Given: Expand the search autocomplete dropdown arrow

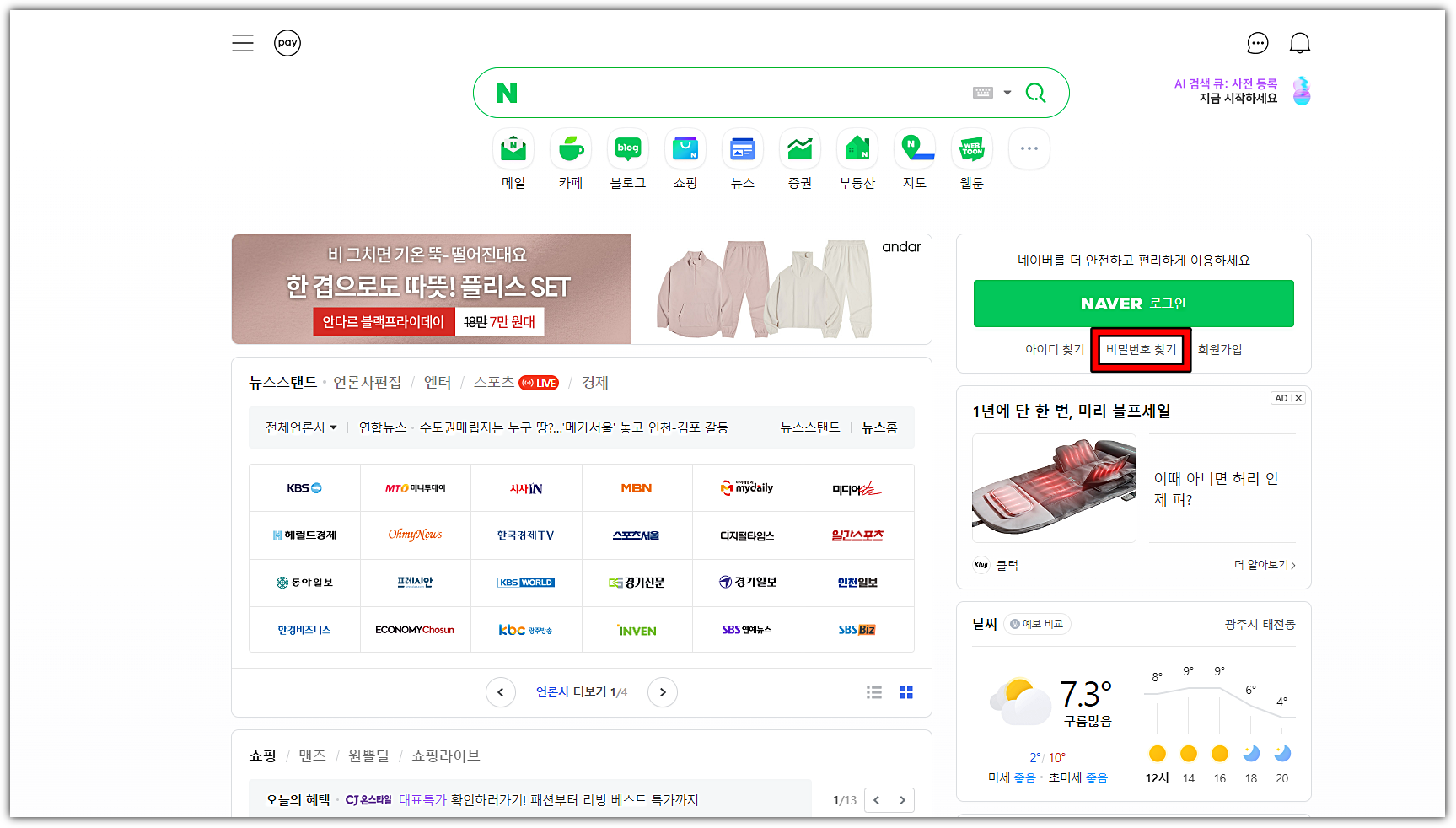Looking at the screenshot, I should click(x=1007, y=93).
